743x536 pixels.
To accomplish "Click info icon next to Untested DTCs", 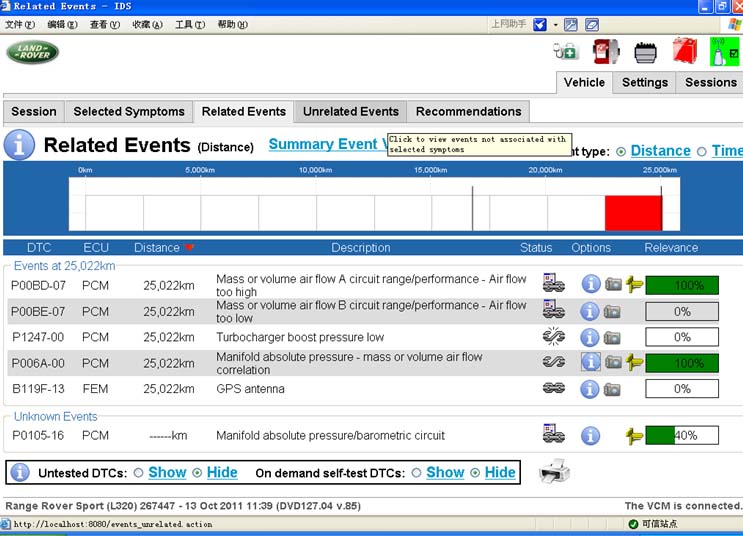I will (20, 472).
